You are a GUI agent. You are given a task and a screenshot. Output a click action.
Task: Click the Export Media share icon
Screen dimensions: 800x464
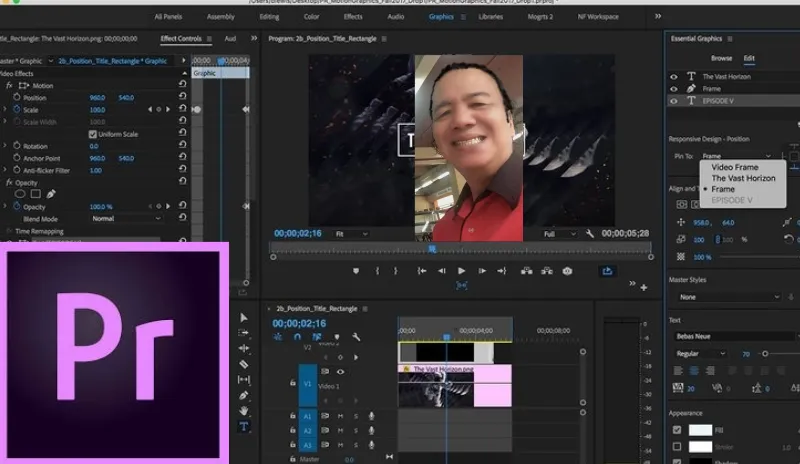point(607,271)
